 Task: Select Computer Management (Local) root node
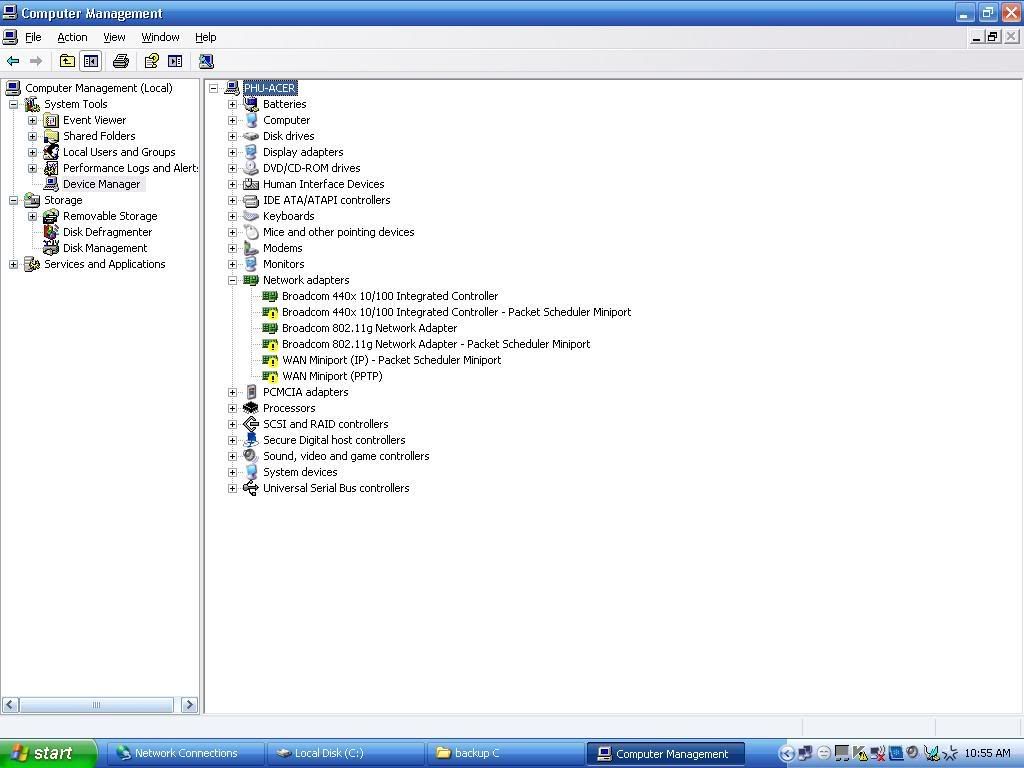click(99, 88)
